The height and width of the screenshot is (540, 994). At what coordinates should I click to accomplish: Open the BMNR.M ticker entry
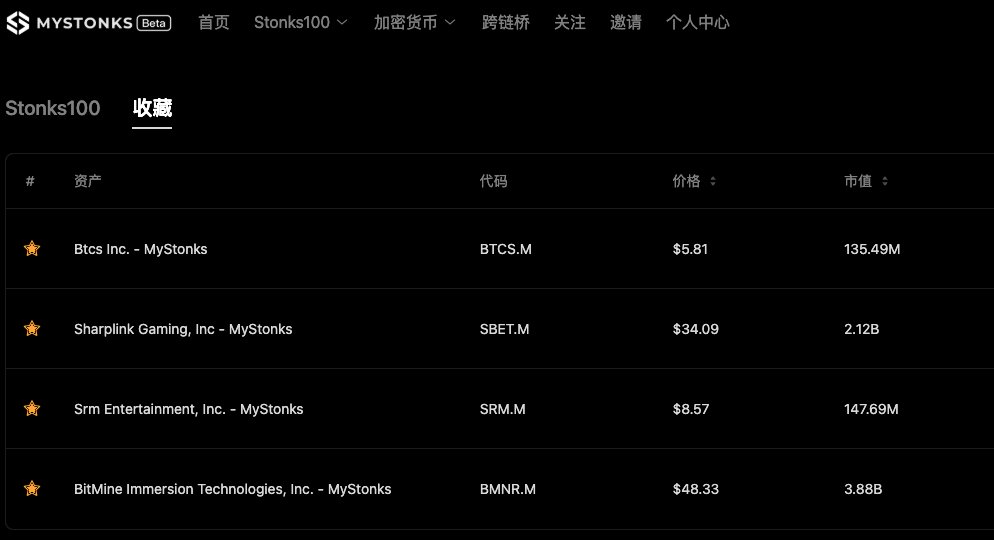508,489
